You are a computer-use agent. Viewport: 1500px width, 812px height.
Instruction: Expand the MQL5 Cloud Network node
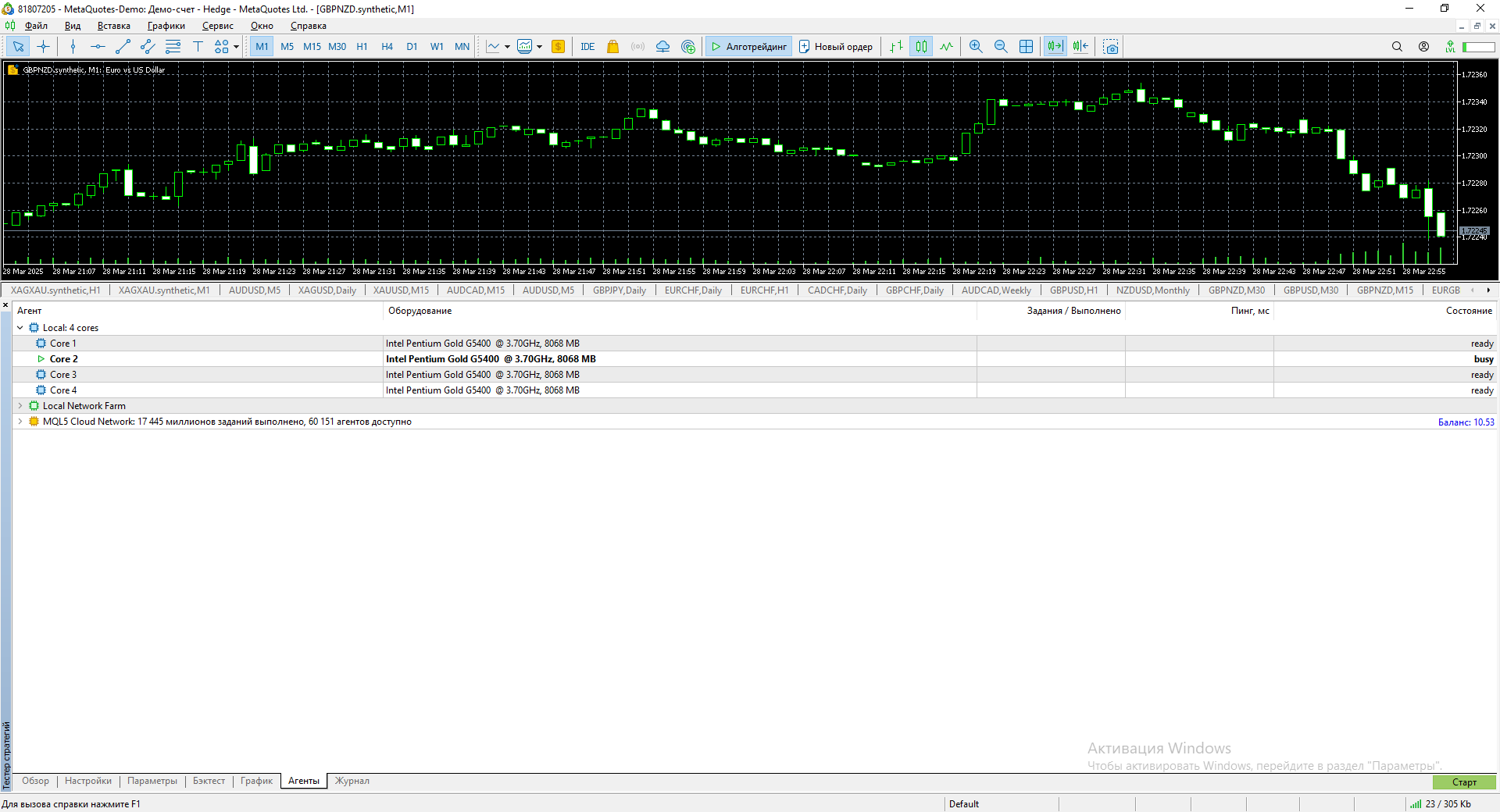coord(20,422)
